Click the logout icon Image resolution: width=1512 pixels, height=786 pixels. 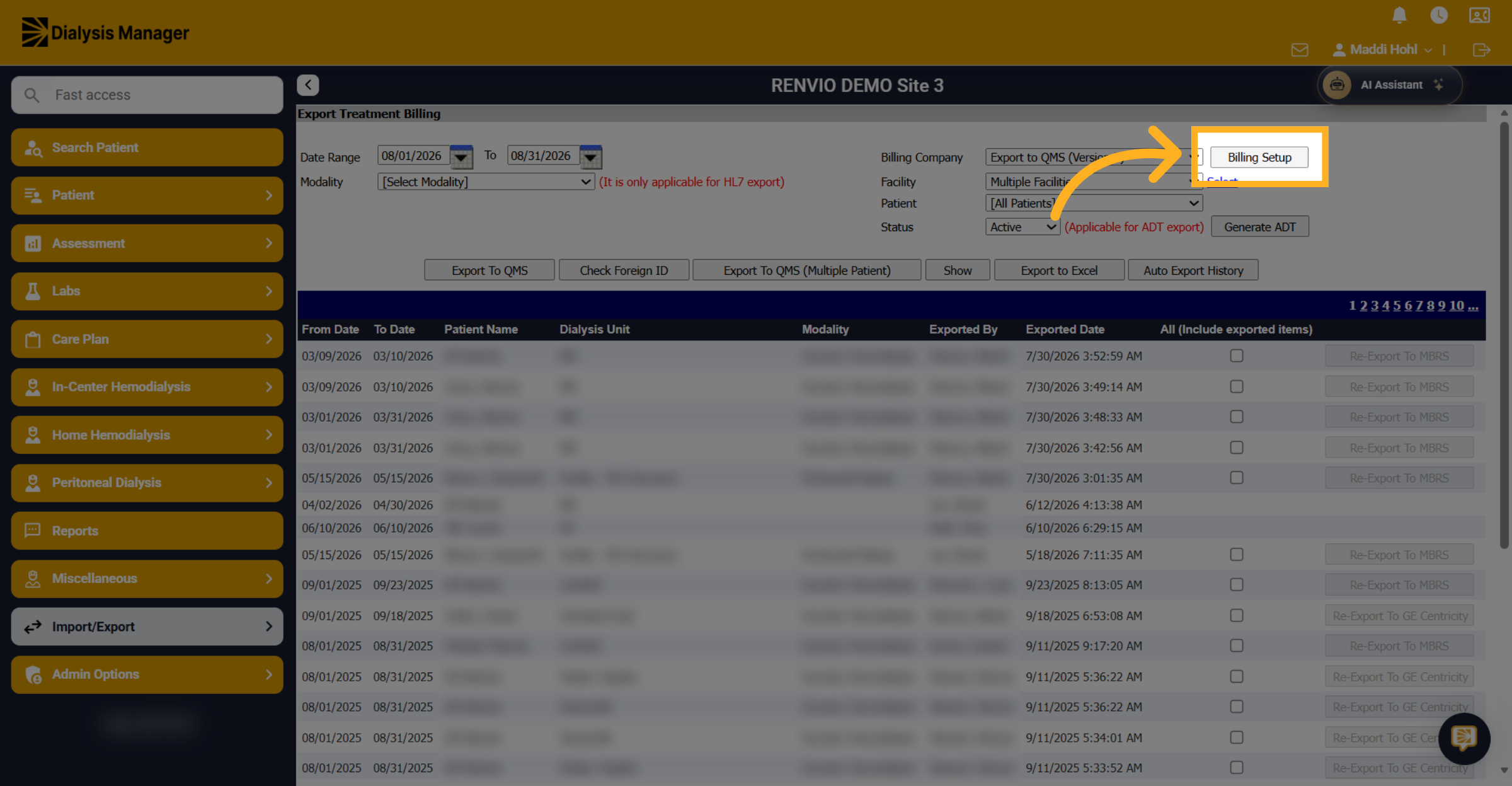1482,50
